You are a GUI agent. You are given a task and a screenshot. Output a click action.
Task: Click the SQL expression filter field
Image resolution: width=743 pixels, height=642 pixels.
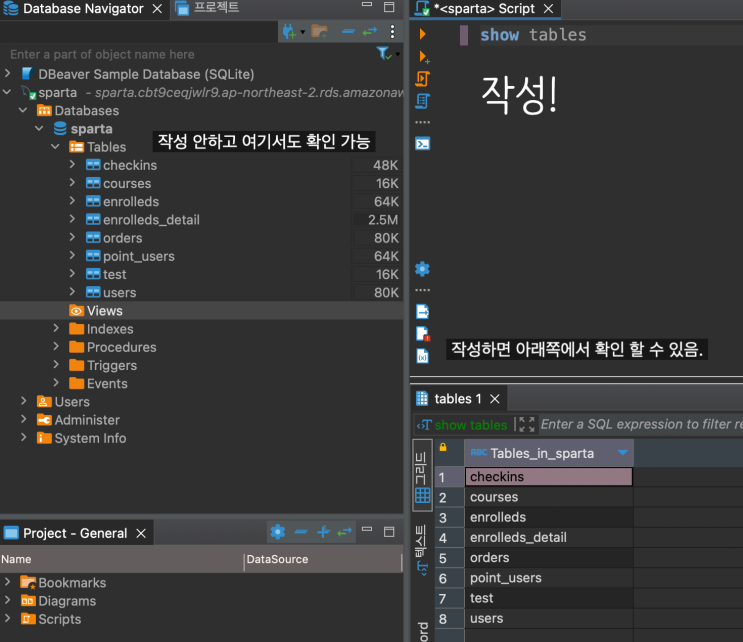tap(641, 424)
